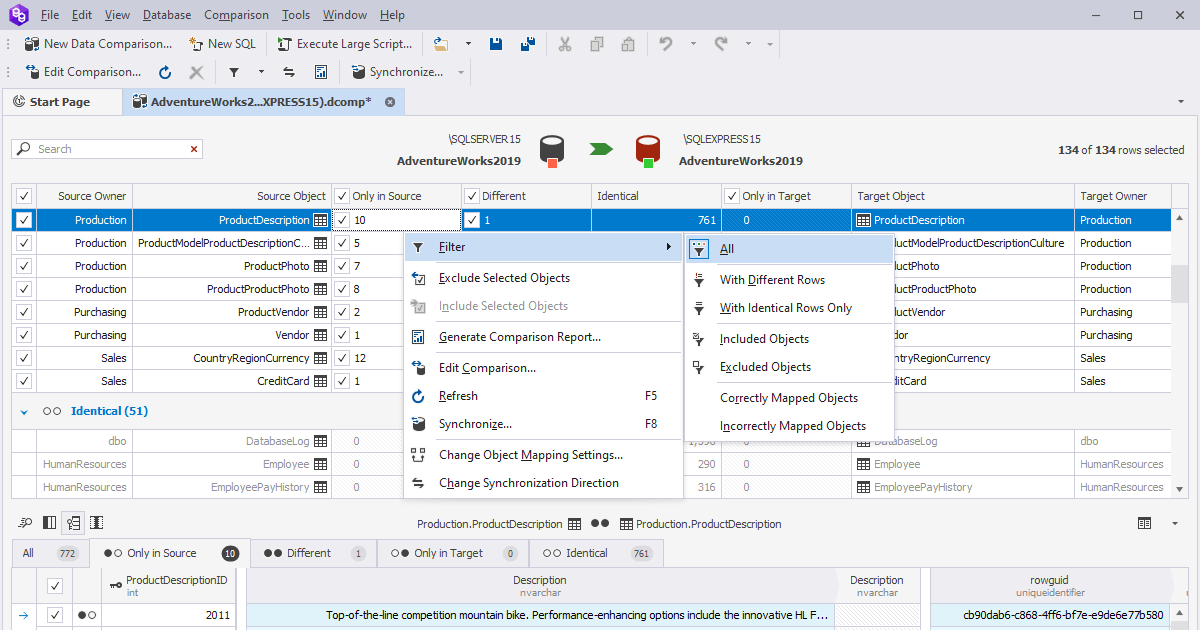Switch to the All records tab

(x=50, y=553)
